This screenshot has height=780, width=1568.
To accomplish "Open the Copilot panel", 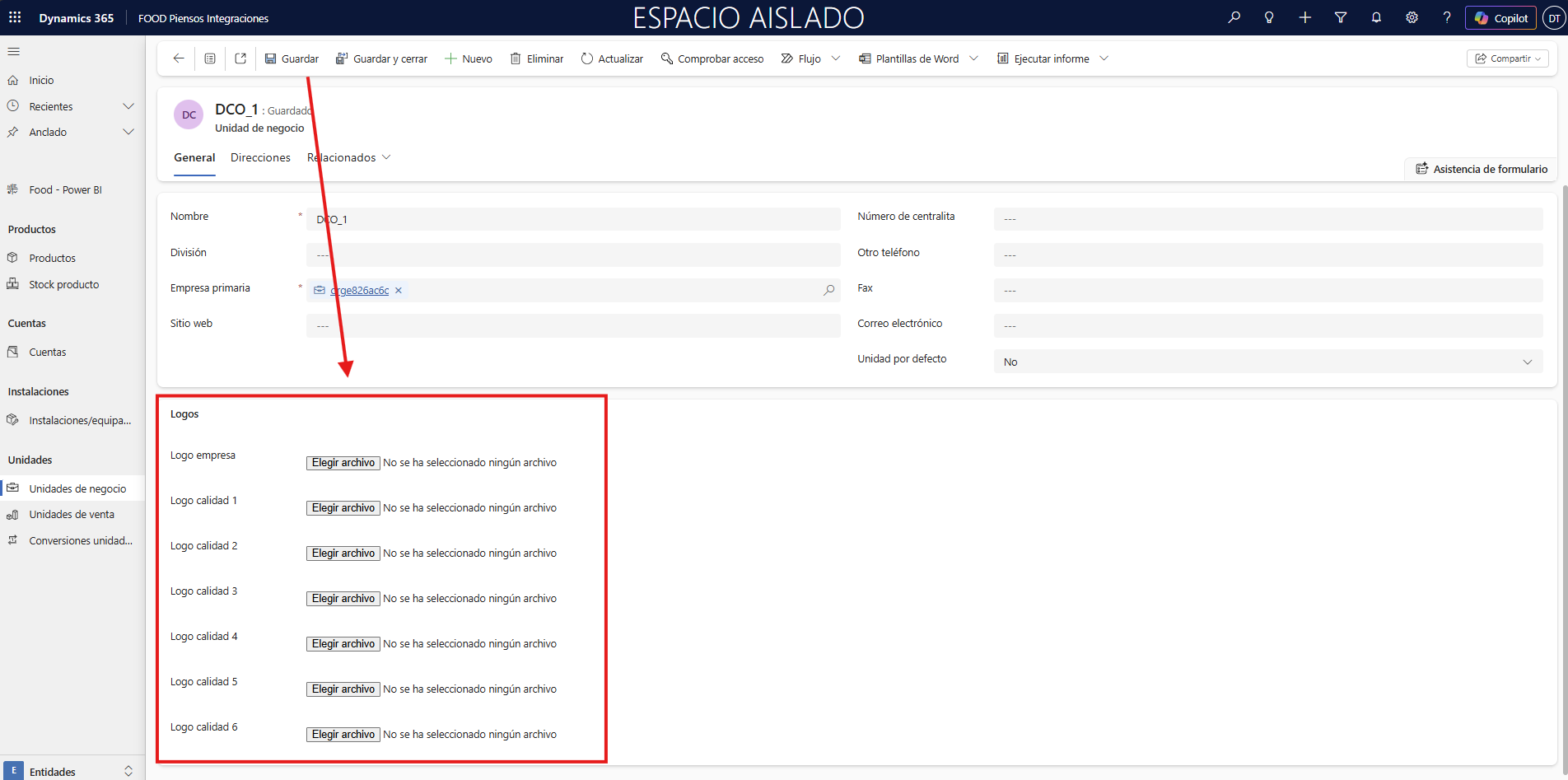I will (x=1500, y=18).
